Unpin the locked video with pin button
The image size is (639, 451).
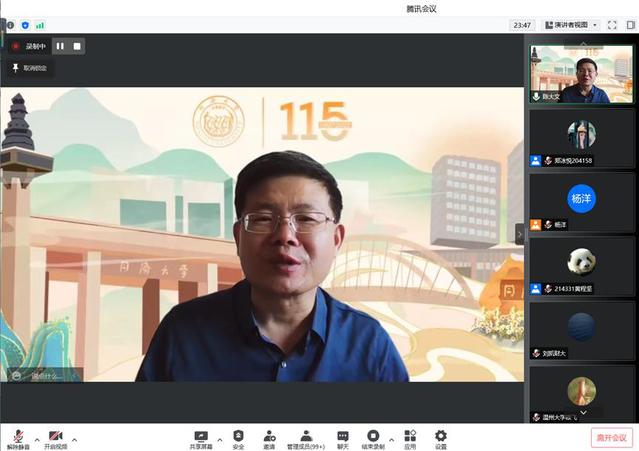[29, 68]
